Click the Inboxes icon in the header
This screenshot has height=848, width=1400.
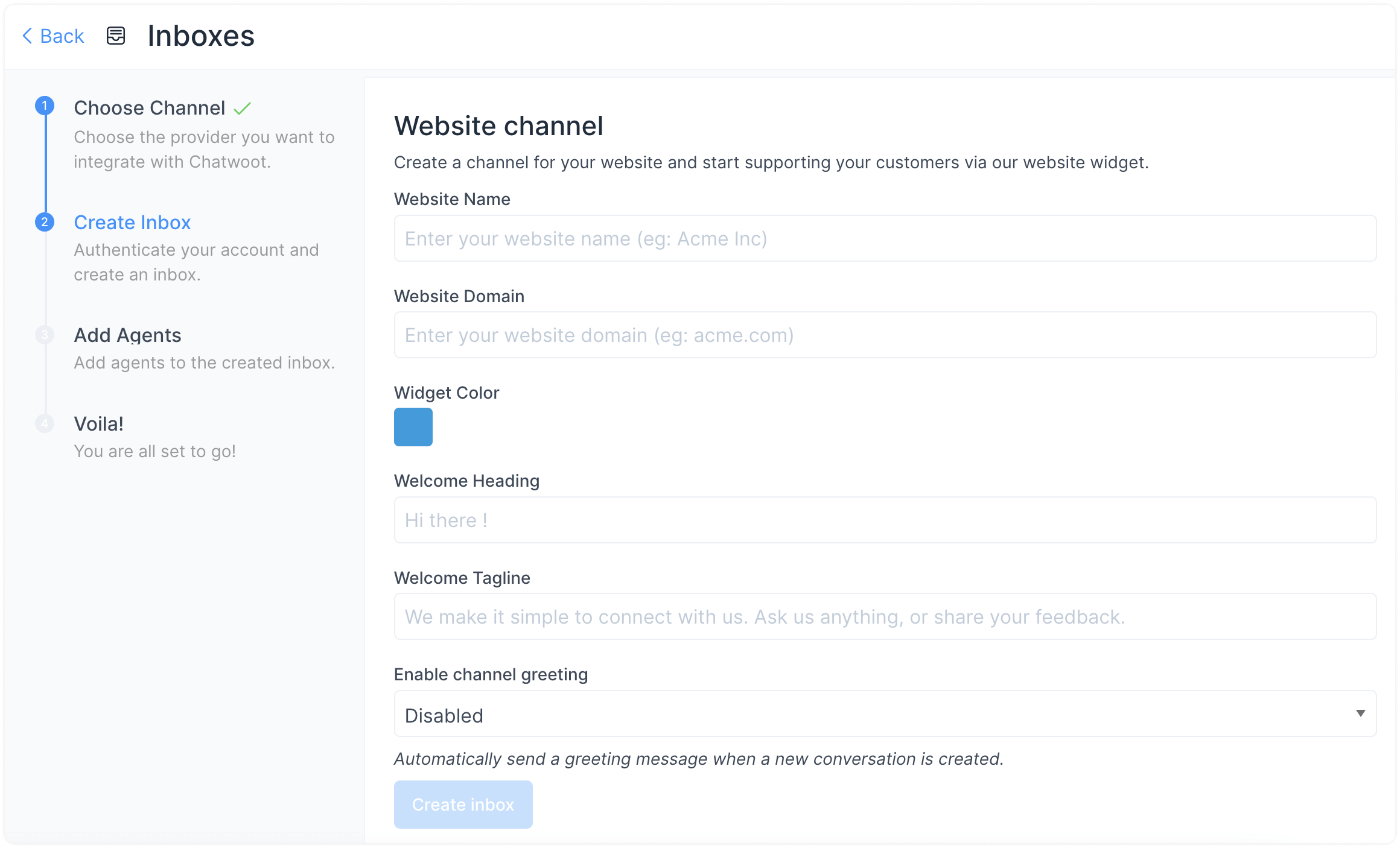(x=115, y=36)
